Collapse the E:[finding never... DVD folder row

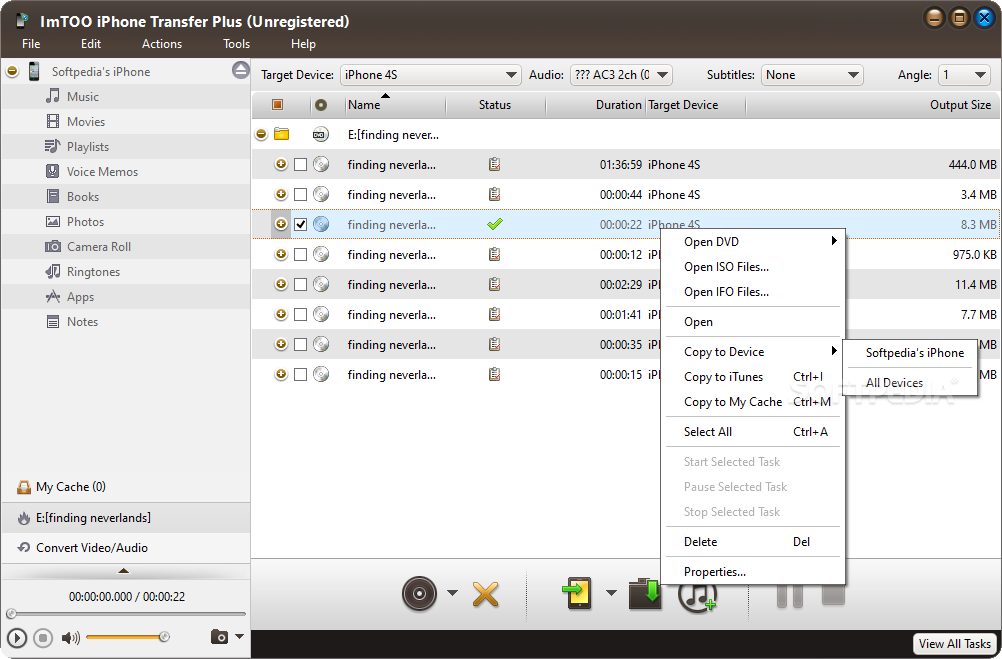pos(261,134)
